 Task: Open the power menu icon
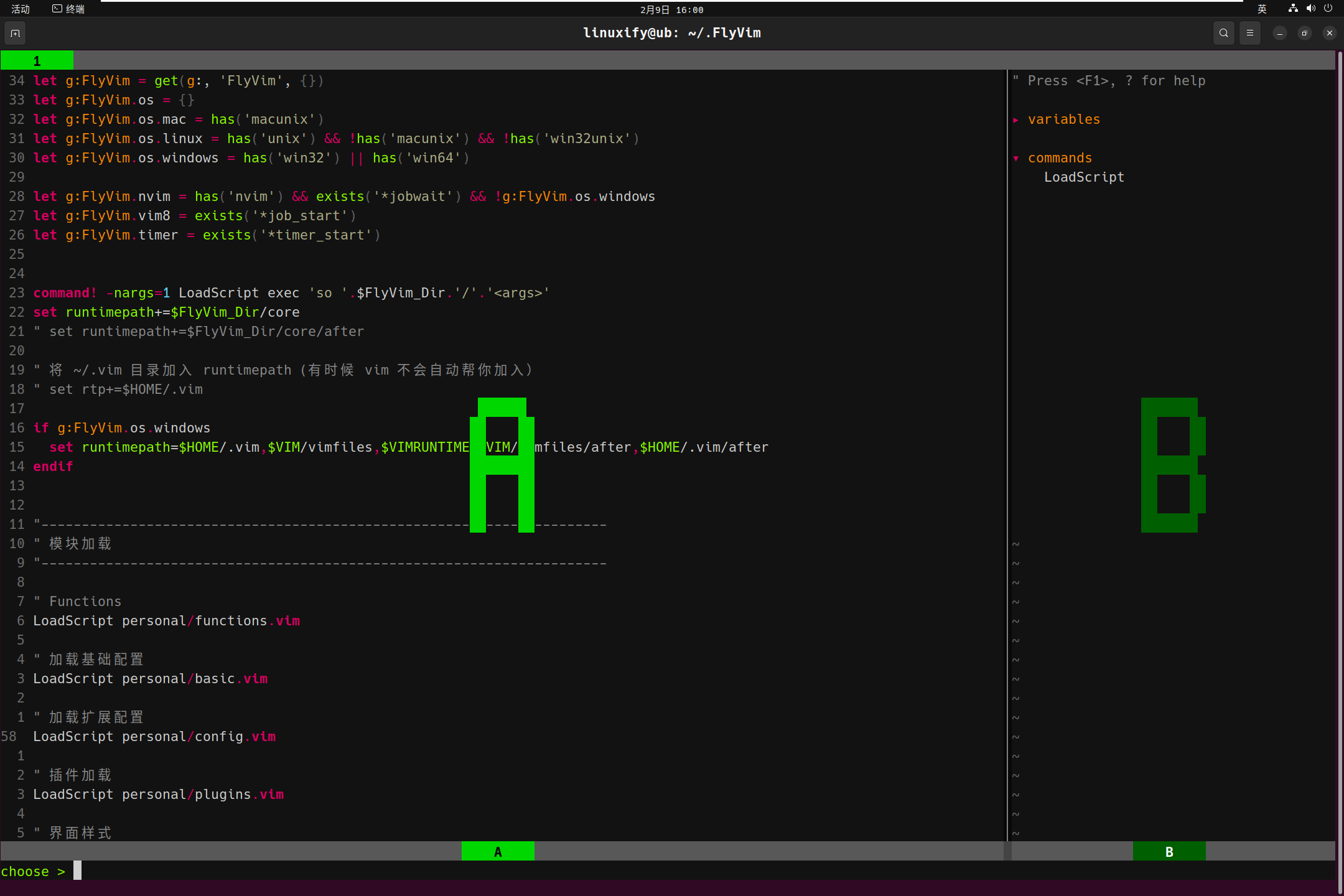click(1328, 9)
